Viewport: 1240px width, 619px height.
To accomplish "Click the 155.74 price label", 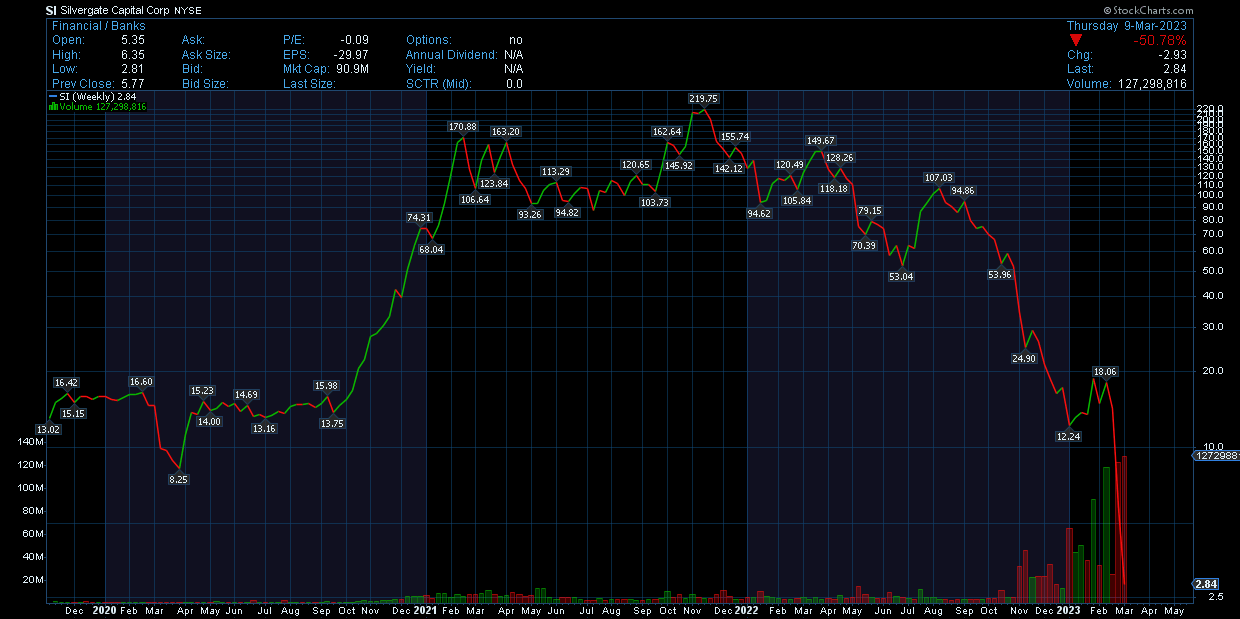I will pyautogui.click(x=735, y=136).
